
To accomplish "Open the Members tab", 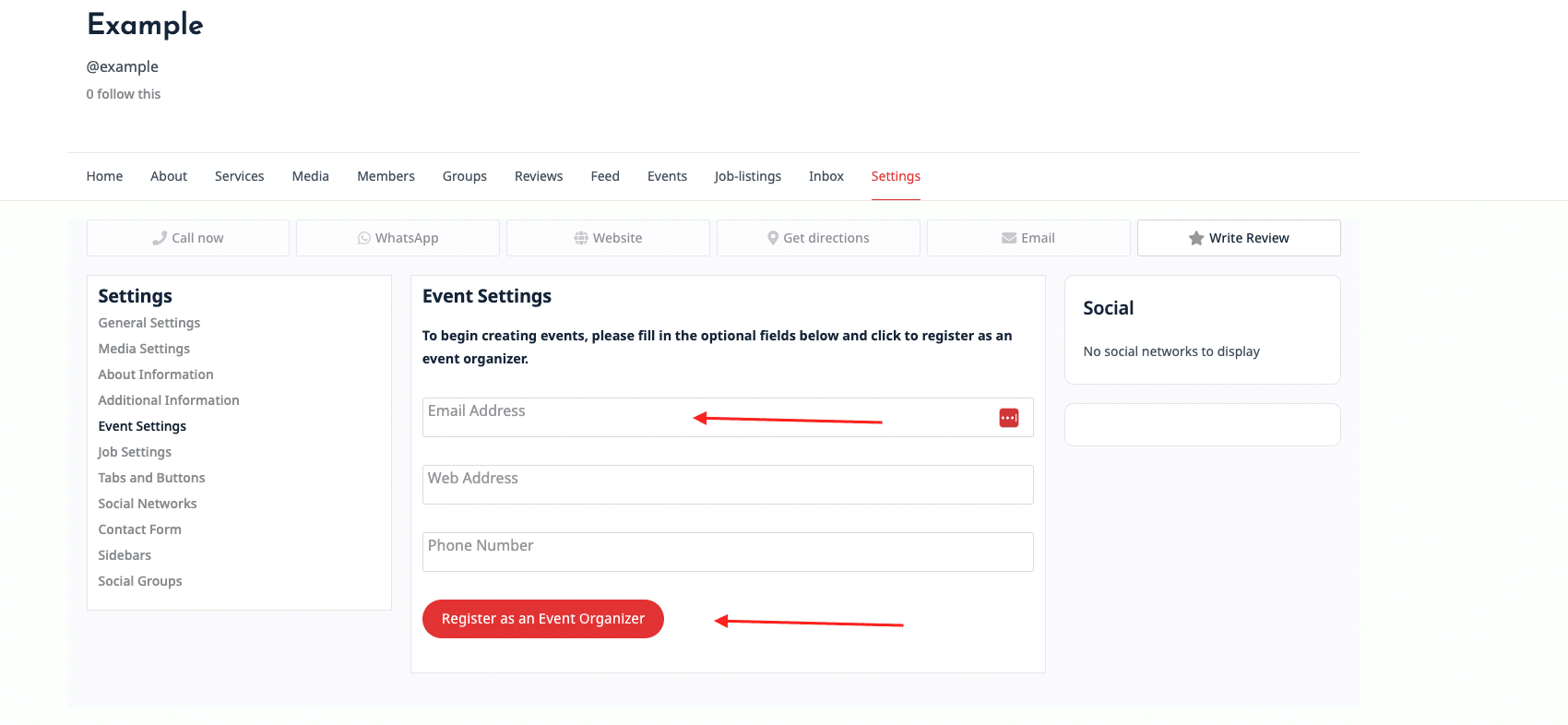I will tap(386, 176).
